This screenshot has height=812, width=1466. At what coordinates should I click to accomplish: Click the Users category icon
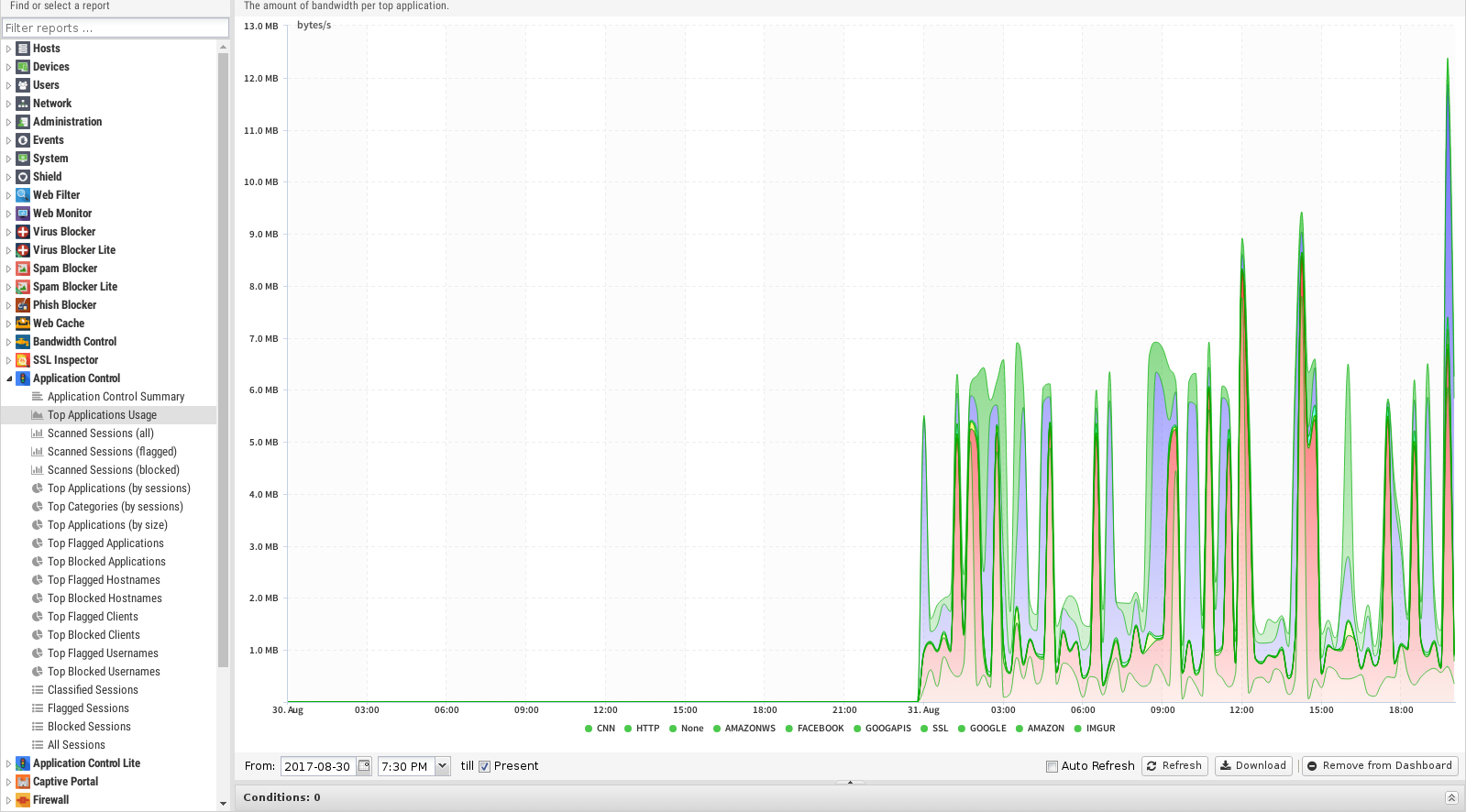[23, 85]
